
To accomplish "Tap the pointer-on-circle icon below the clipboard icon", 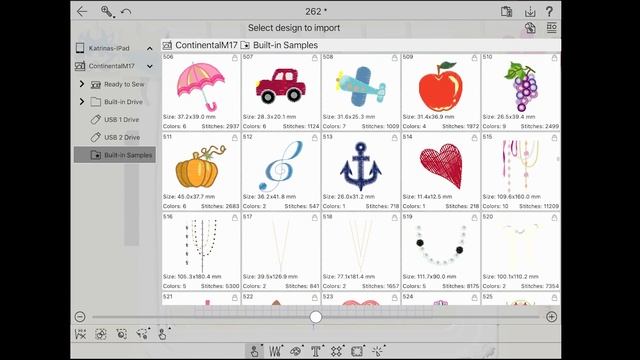I will point(530,28).
